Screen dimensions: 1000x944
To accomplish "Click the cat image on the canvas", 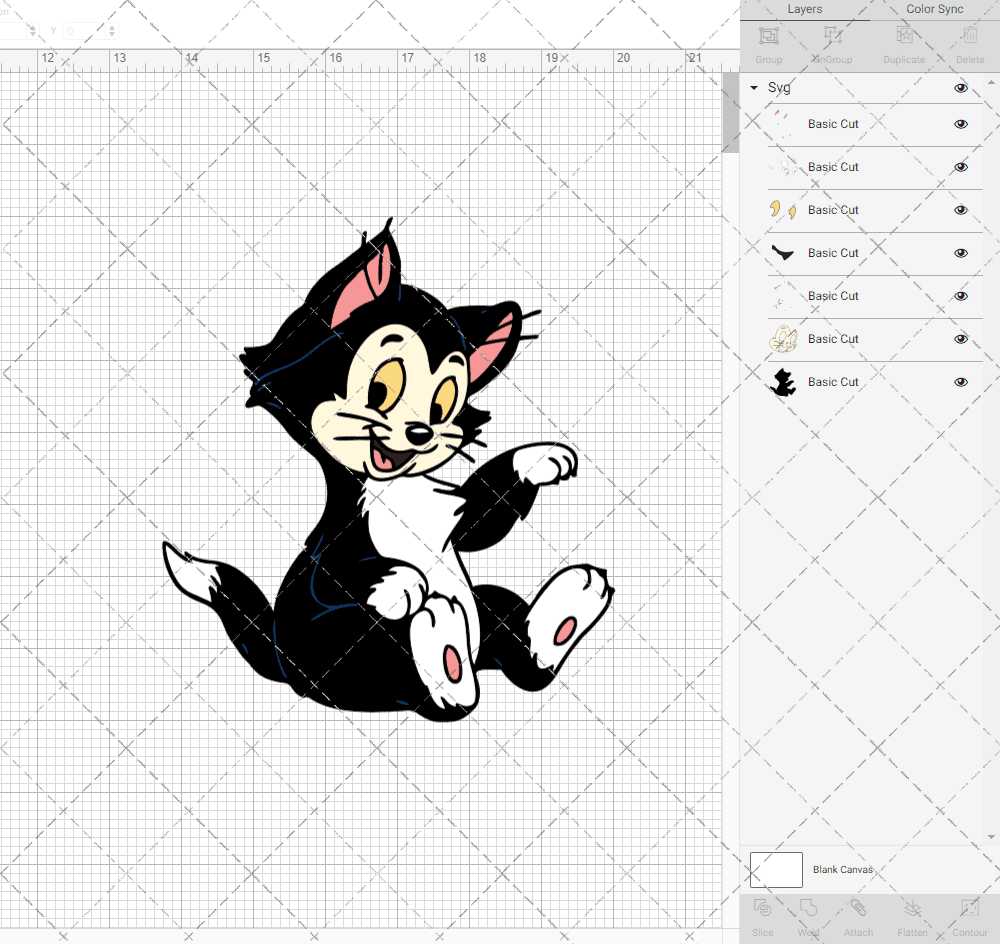I will 389,472.
